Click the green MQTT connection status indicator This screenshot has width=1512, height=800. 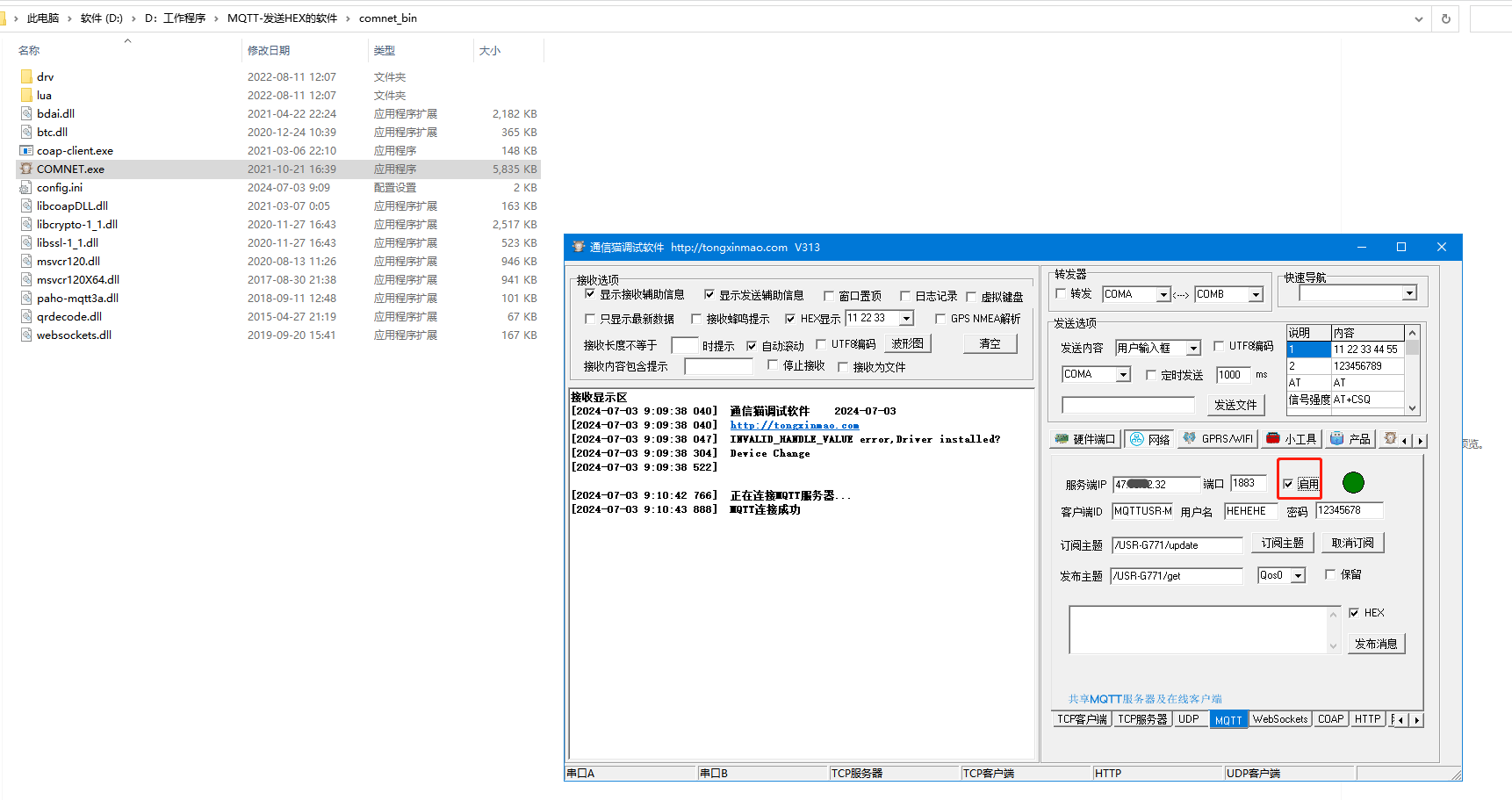point(1353,482)
